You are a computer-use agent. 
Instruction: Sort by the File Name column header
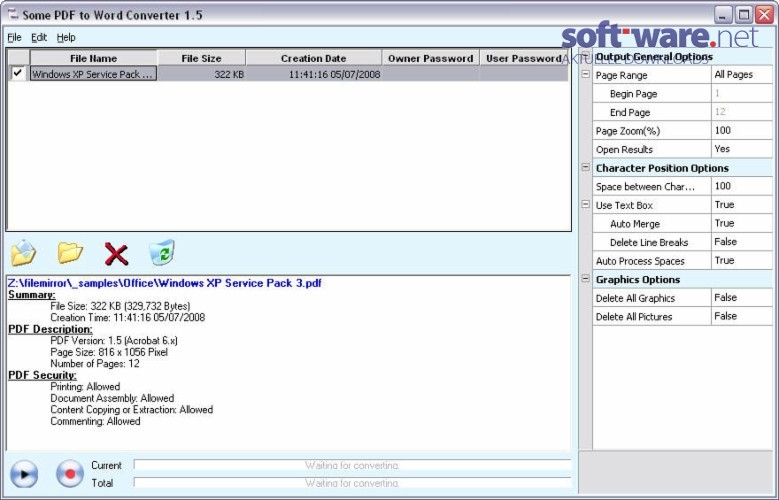coord(93,58)
